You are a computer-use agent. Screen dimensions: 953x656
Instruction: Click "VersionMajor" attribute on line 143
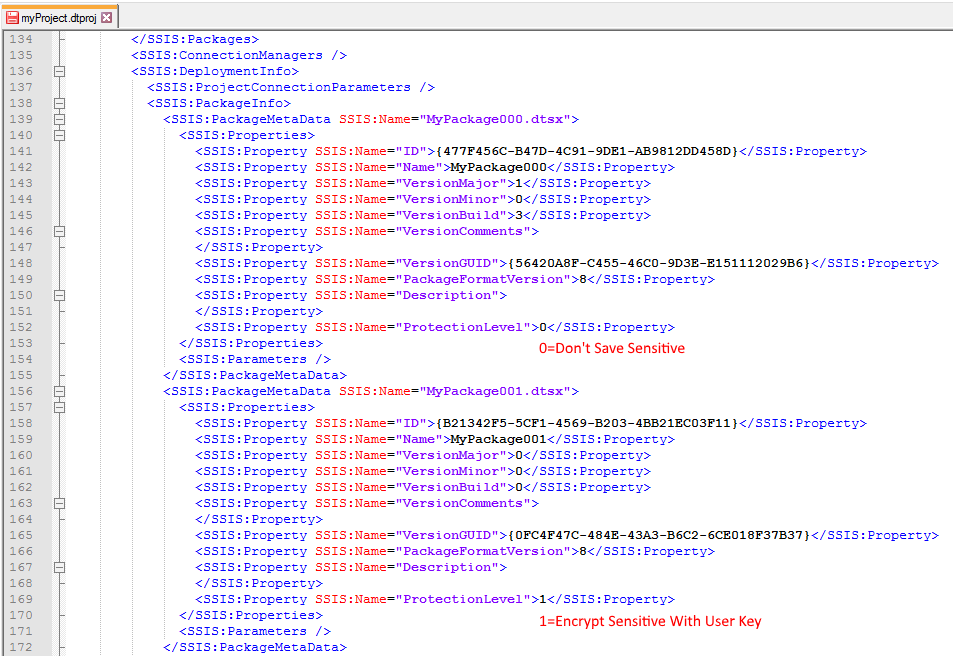(x=451, y=183)
